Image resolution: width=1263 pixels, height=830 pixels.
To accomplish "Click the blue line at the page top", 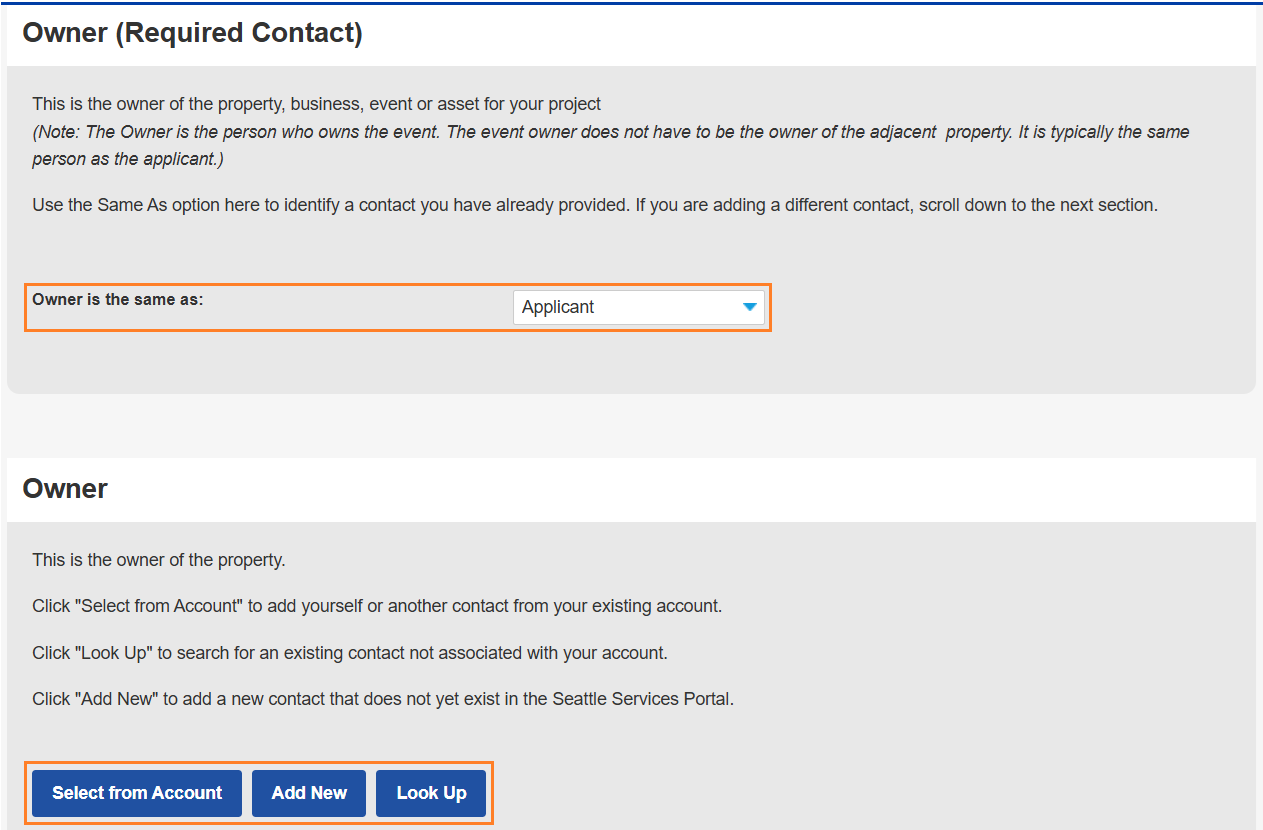I will [630, 3].
